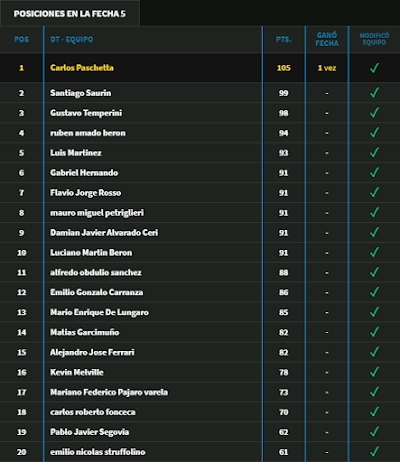Sort by the POS column header

22,39
